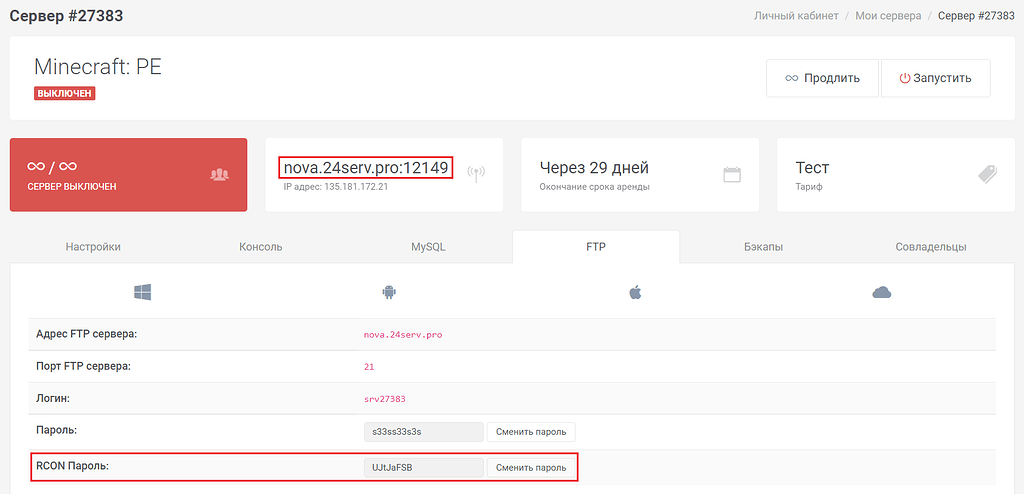This screenshot has width=1024, height=494.
Task: Select the Apple platform icon
Action: (634, 292)
